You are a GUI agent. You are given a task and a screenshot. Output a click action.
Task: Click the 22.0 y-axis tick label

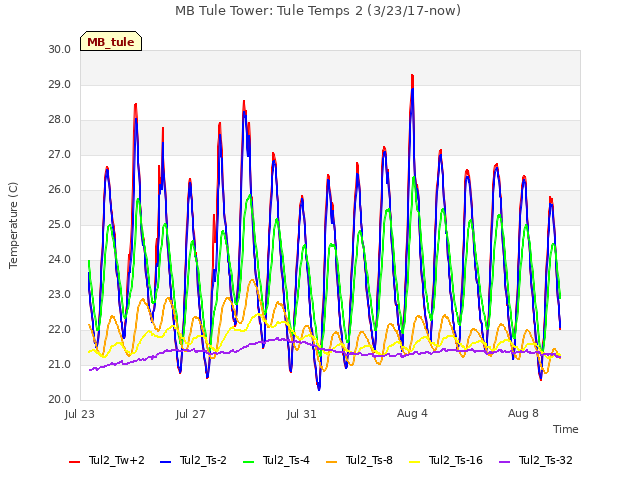[x=60, y=329]
